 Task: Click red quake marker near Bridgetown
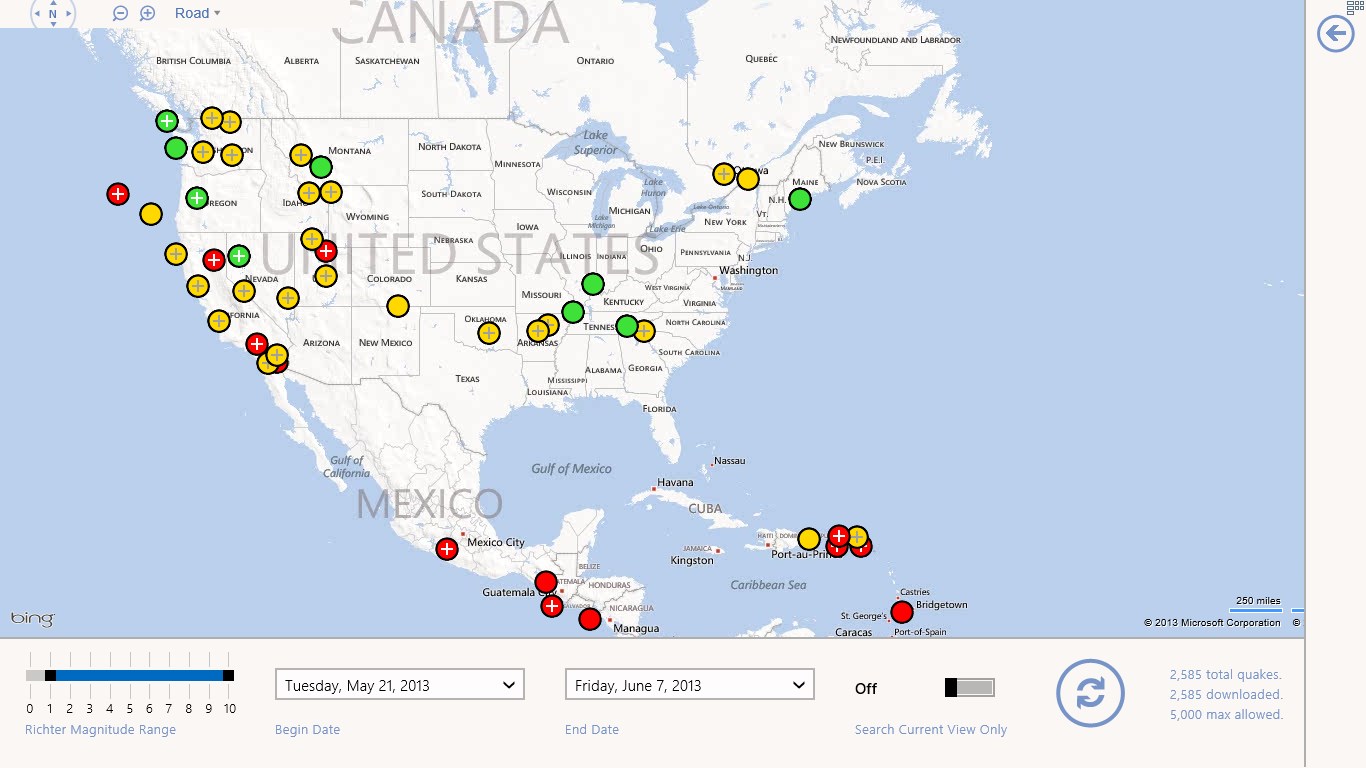click(902, 612)
